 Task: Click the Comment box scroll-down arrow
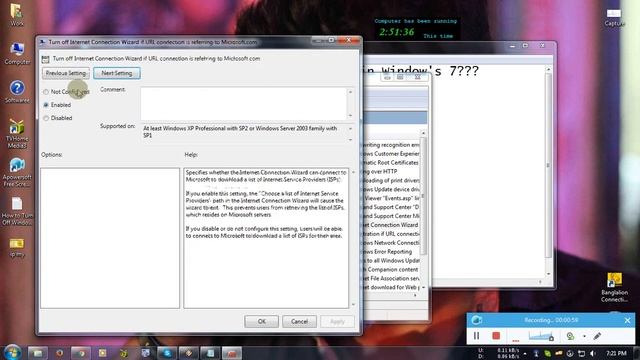coord(350,116)
